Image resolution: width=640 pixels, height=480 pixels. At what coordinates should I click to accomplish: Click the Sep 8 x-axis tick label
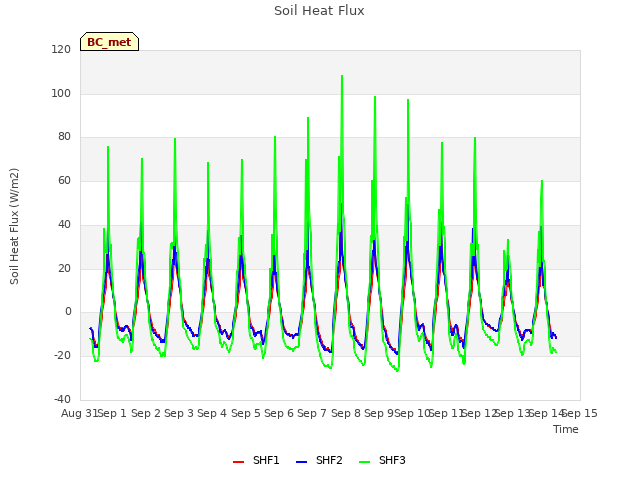(x=346, y=413)
